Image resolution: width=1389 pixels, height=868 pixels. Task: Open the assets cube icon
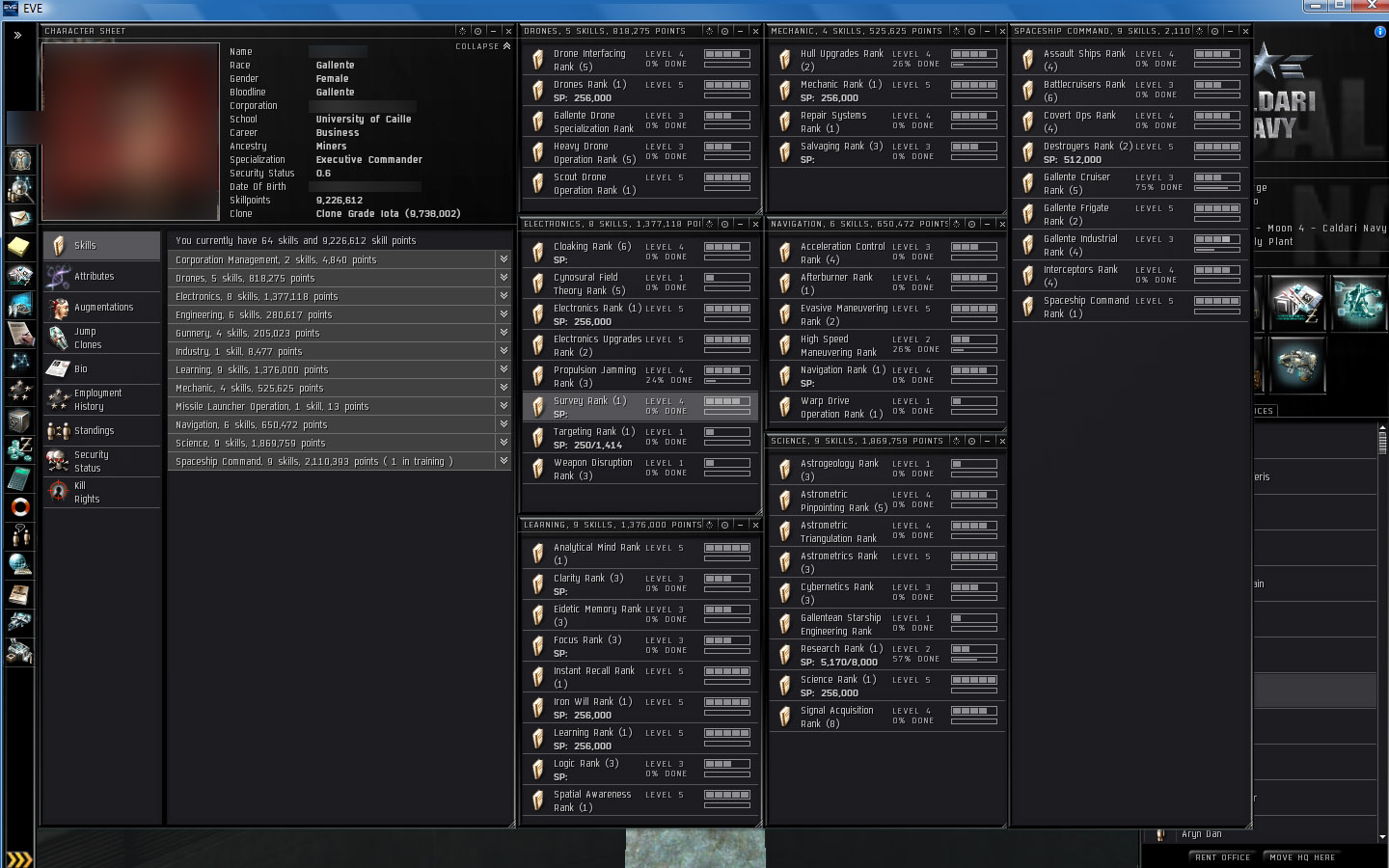coord(20,420)
